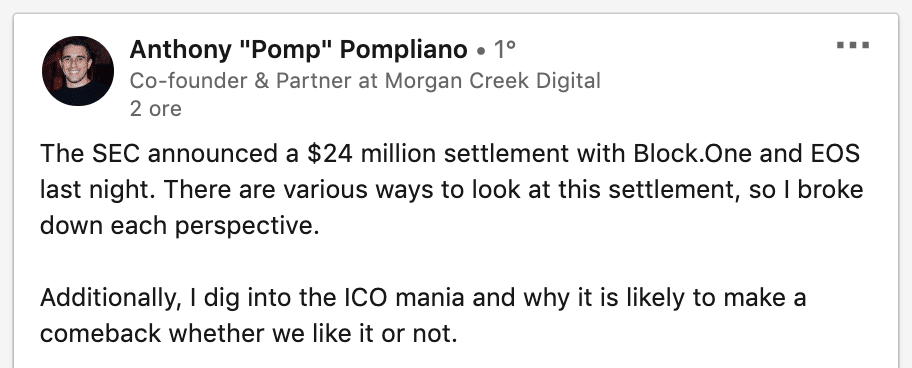Select the bullet dot separator beside the name
The image size is (912, 368).
click(480, 52)
